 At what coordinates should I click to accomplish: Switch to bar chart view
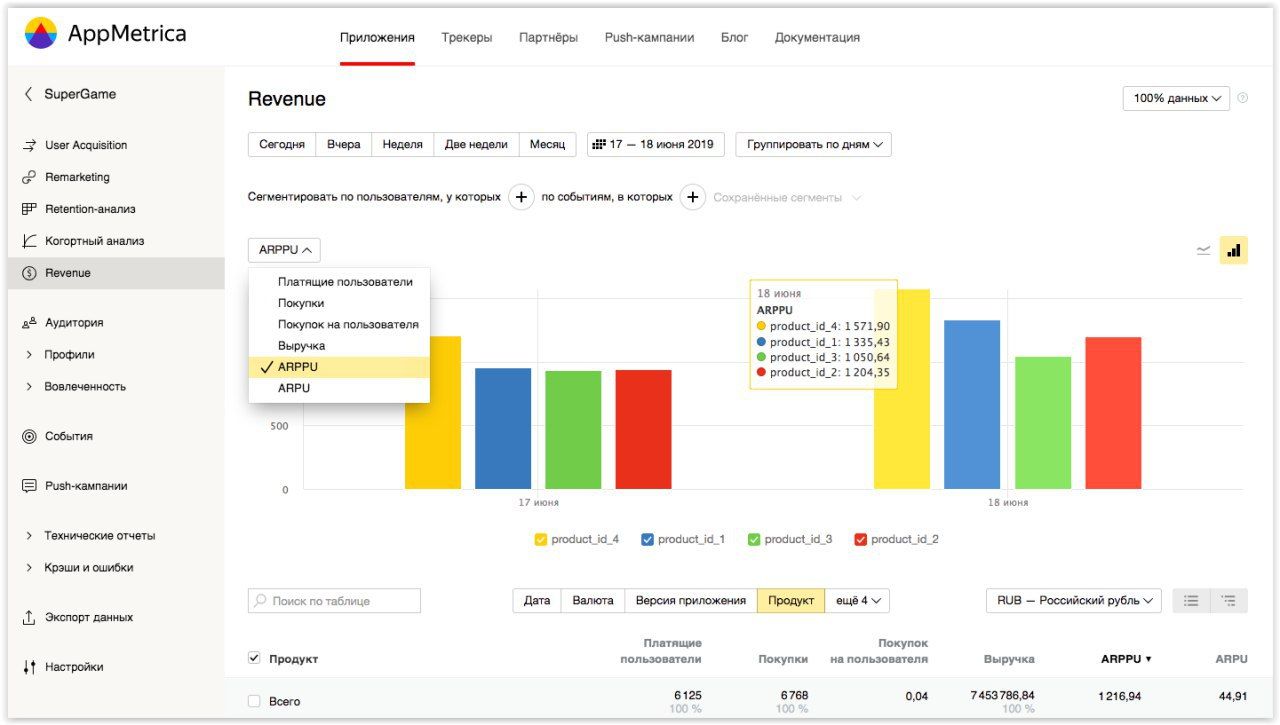click(x=1233, y=250)
